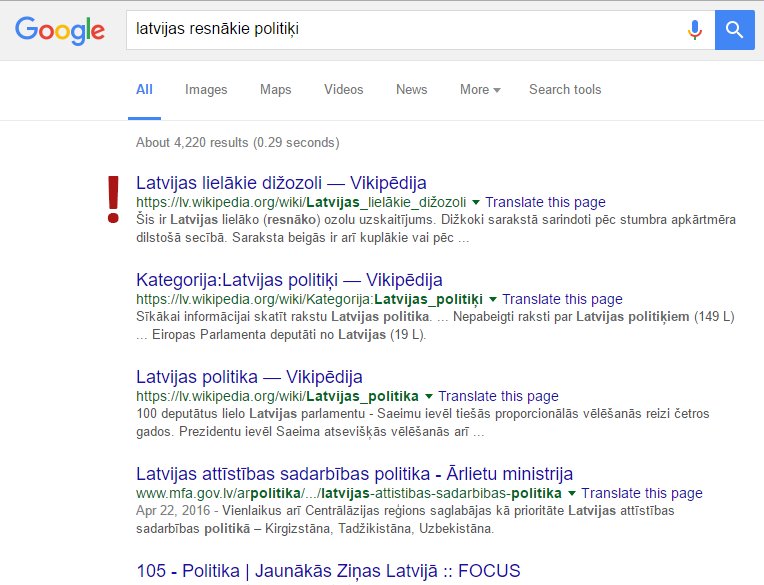Open the Videos tab
Image resolution: width=764 pixels, height=585 pixels.
click(344, 90)
